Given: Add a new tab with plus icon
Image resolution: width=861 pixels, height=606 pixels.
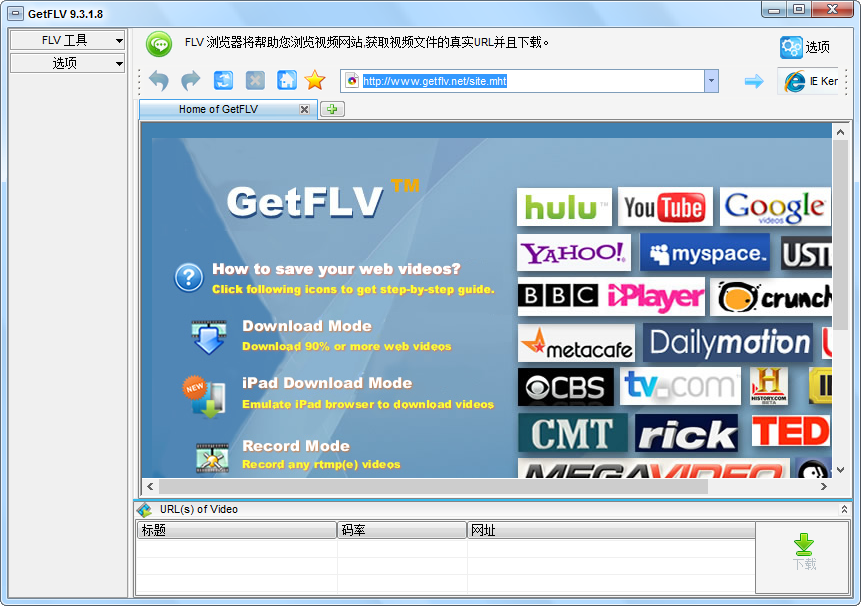Looking at the screenshot, I should (x=332, y=109).
